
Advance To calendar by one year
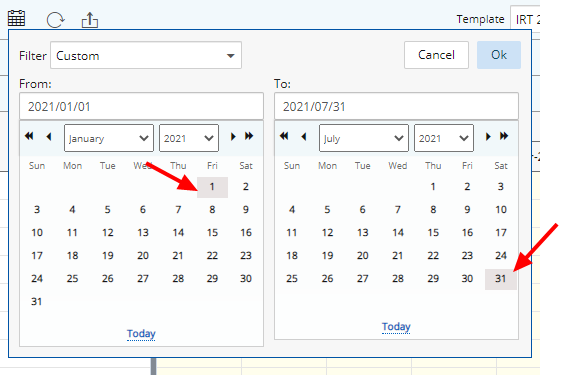pyautogui.click(x=504, y=136)
